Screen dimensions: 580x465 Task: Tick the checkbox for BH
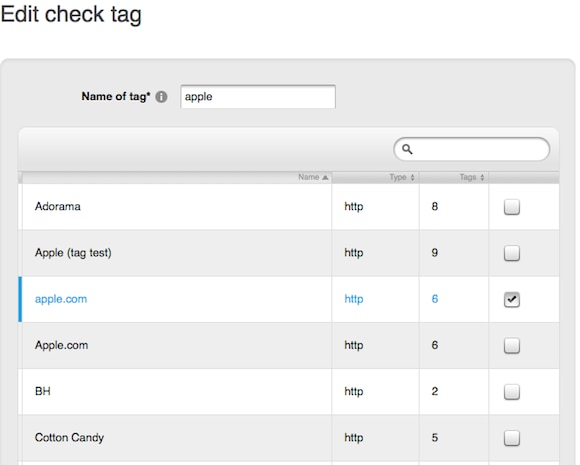[512, 392]
